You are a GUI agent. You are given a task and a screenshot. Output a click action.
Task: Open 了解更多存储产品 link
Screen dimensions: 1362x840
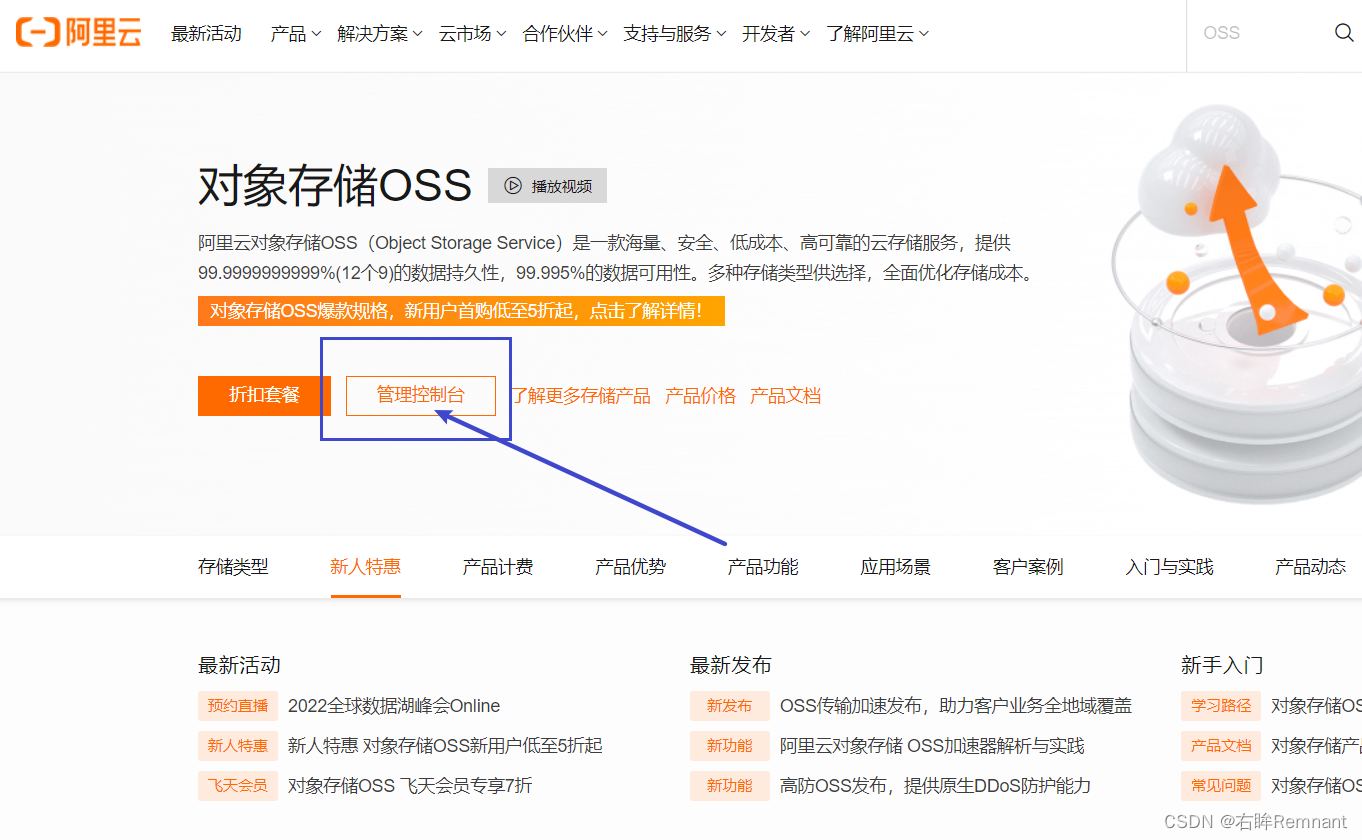tap(581, 396)
